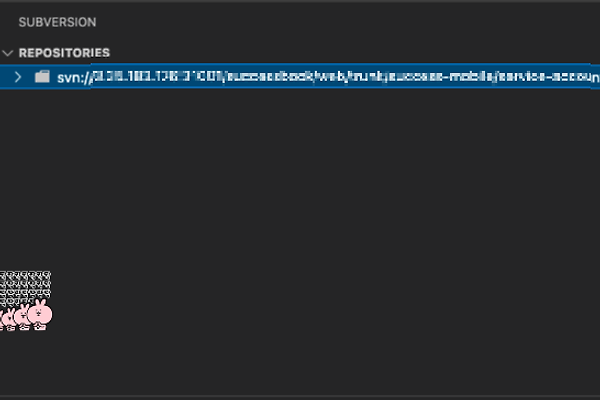Click the largest pink bunny sticker

click(x=40, y=312)
